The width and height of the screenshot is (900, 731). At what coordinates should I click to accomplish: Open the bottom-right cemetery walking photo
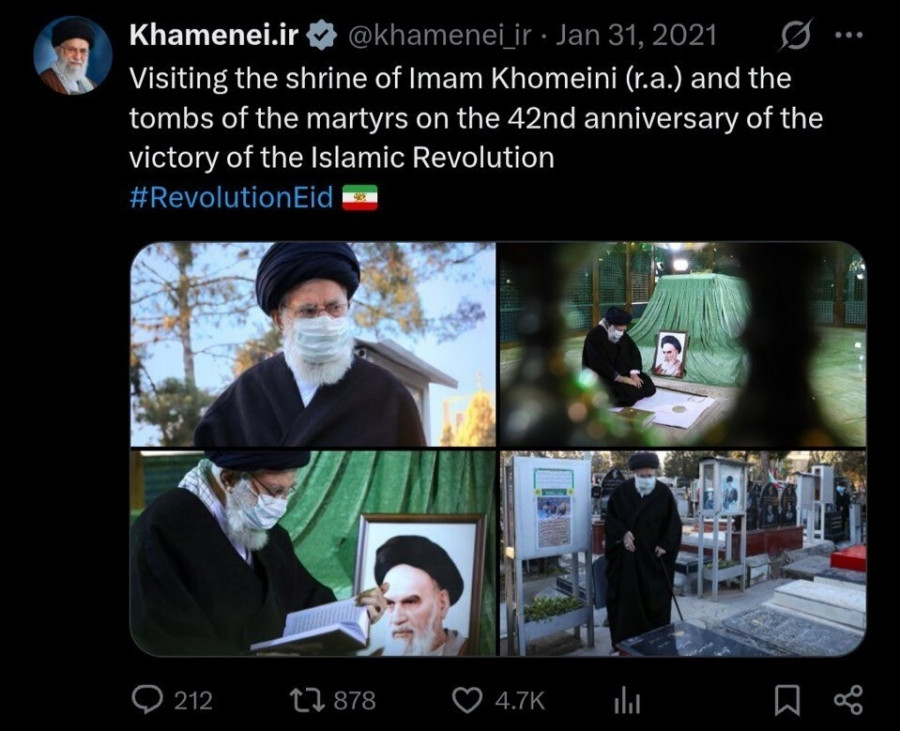[682, 553]
